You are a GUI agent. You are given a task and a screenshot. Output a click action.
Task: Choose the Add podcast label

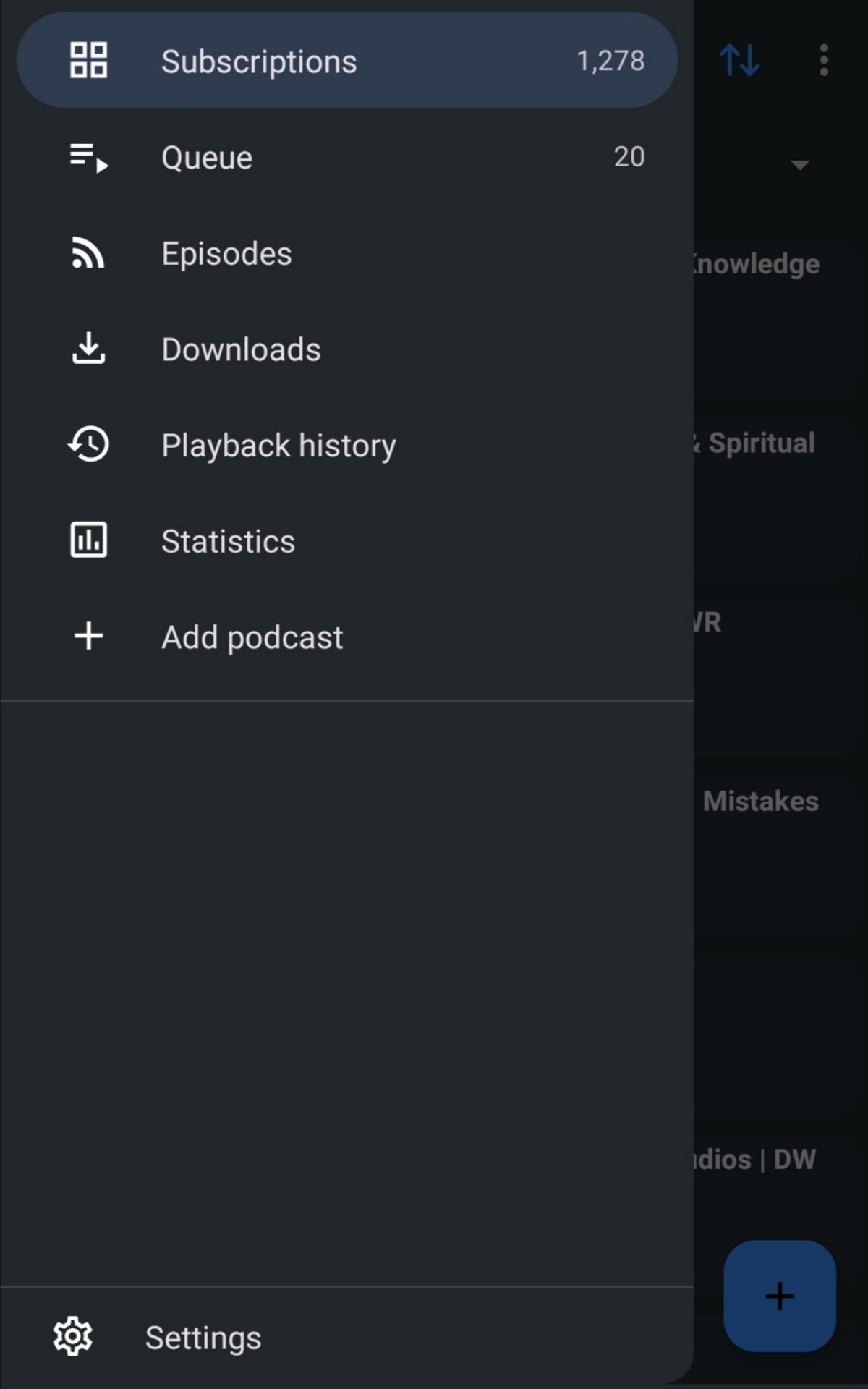click(252, 637)
